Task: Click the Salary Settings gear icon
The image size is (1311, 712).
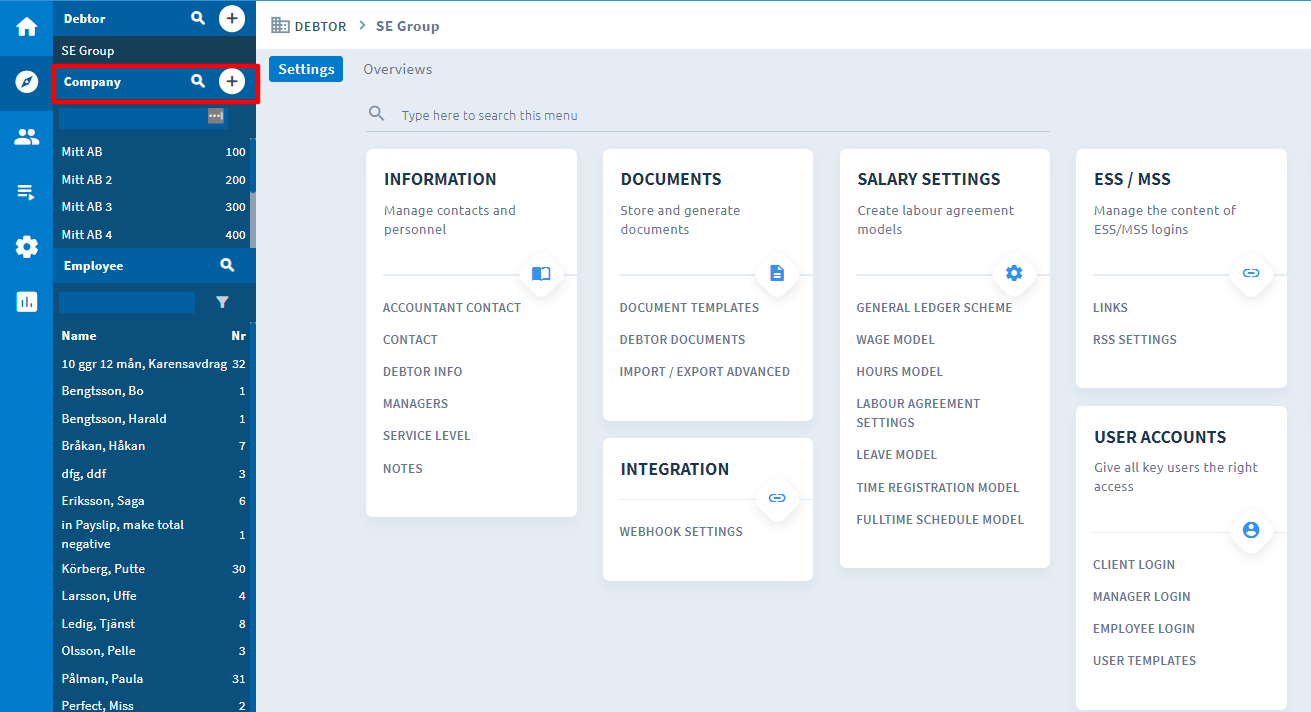Action: [x=1014, y=273]
